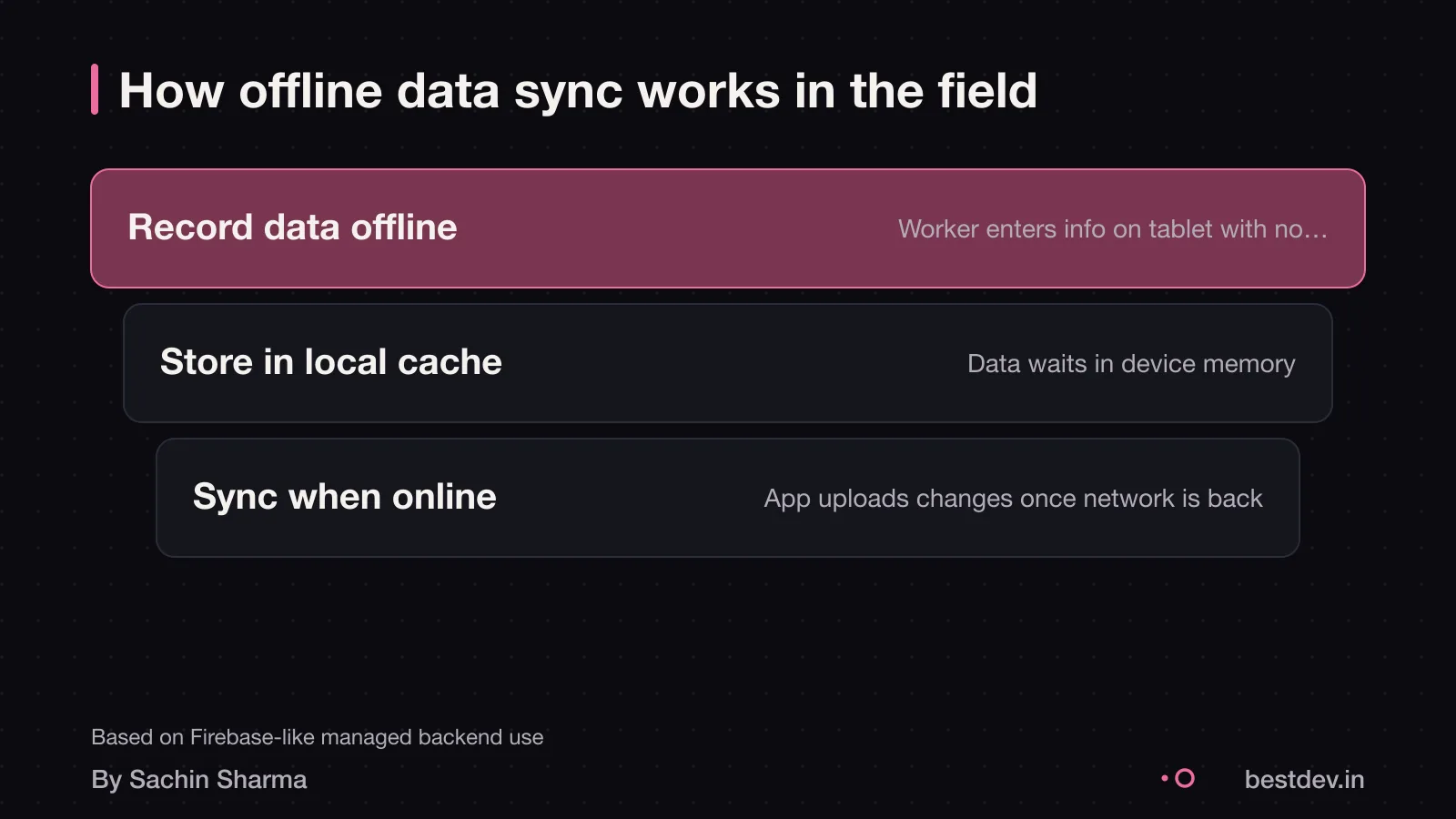Click the pink ring logo icon
This screenshot has height=819, width=1456.
tap(1185, 778)
